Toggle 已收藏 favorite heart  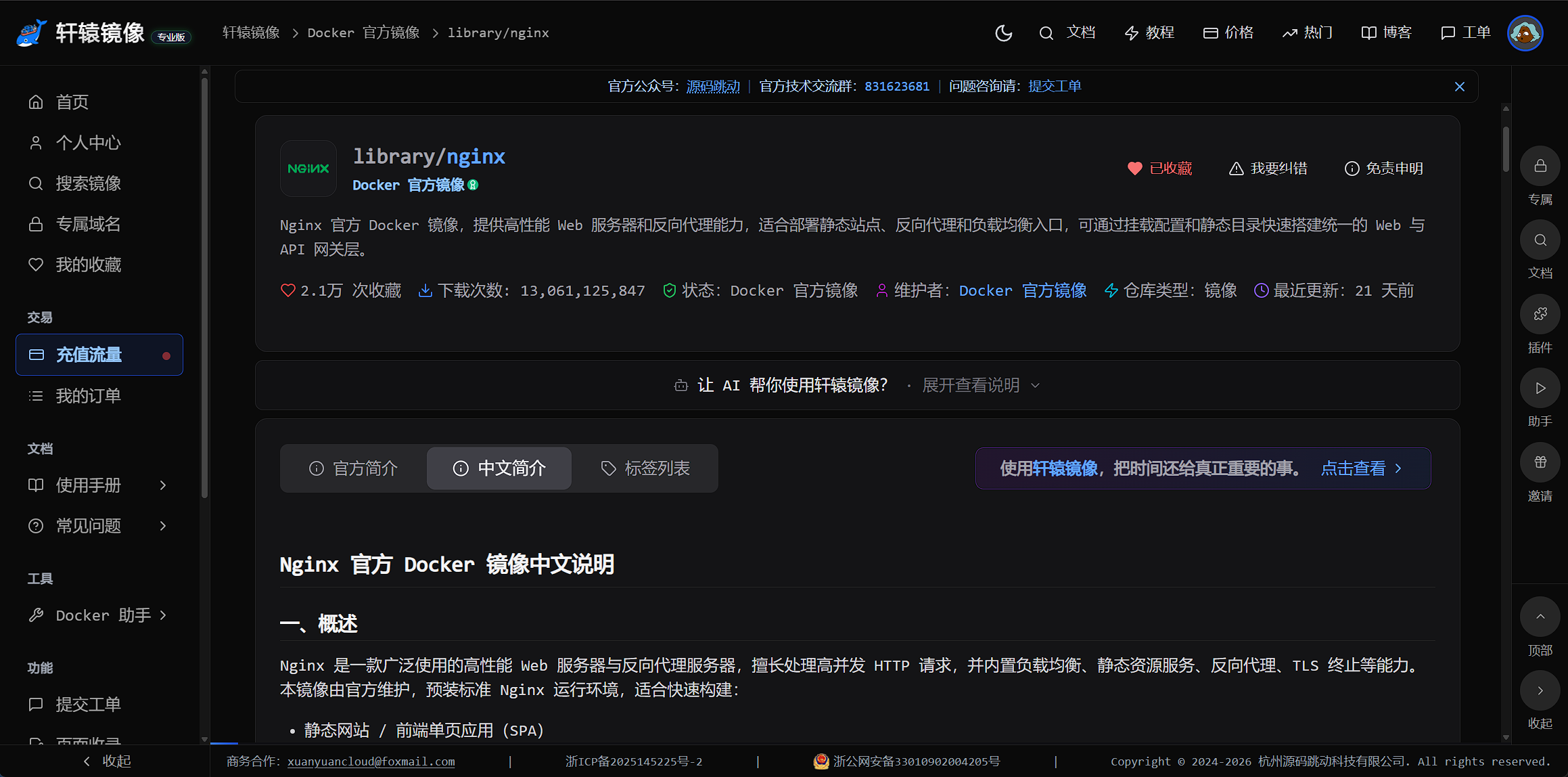click(x=1159, y=169)
